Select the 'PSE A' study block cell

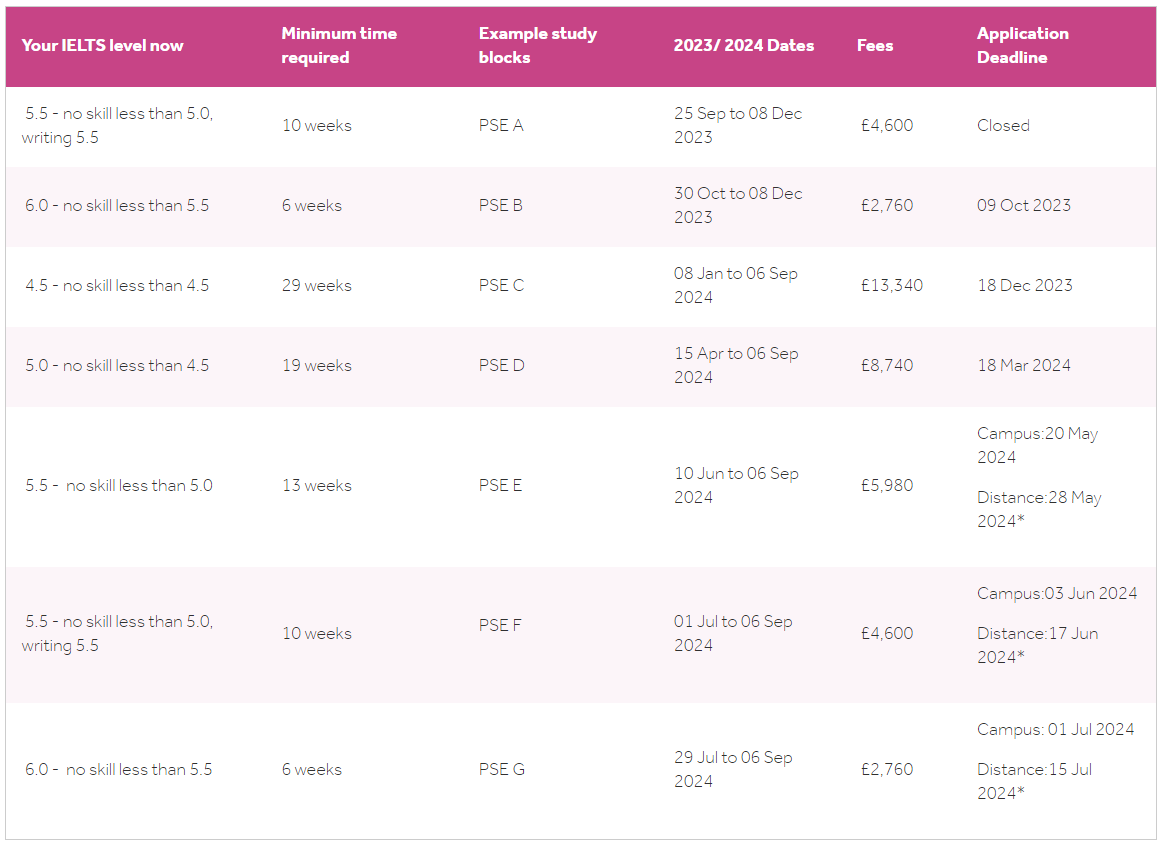pos(501,125)
